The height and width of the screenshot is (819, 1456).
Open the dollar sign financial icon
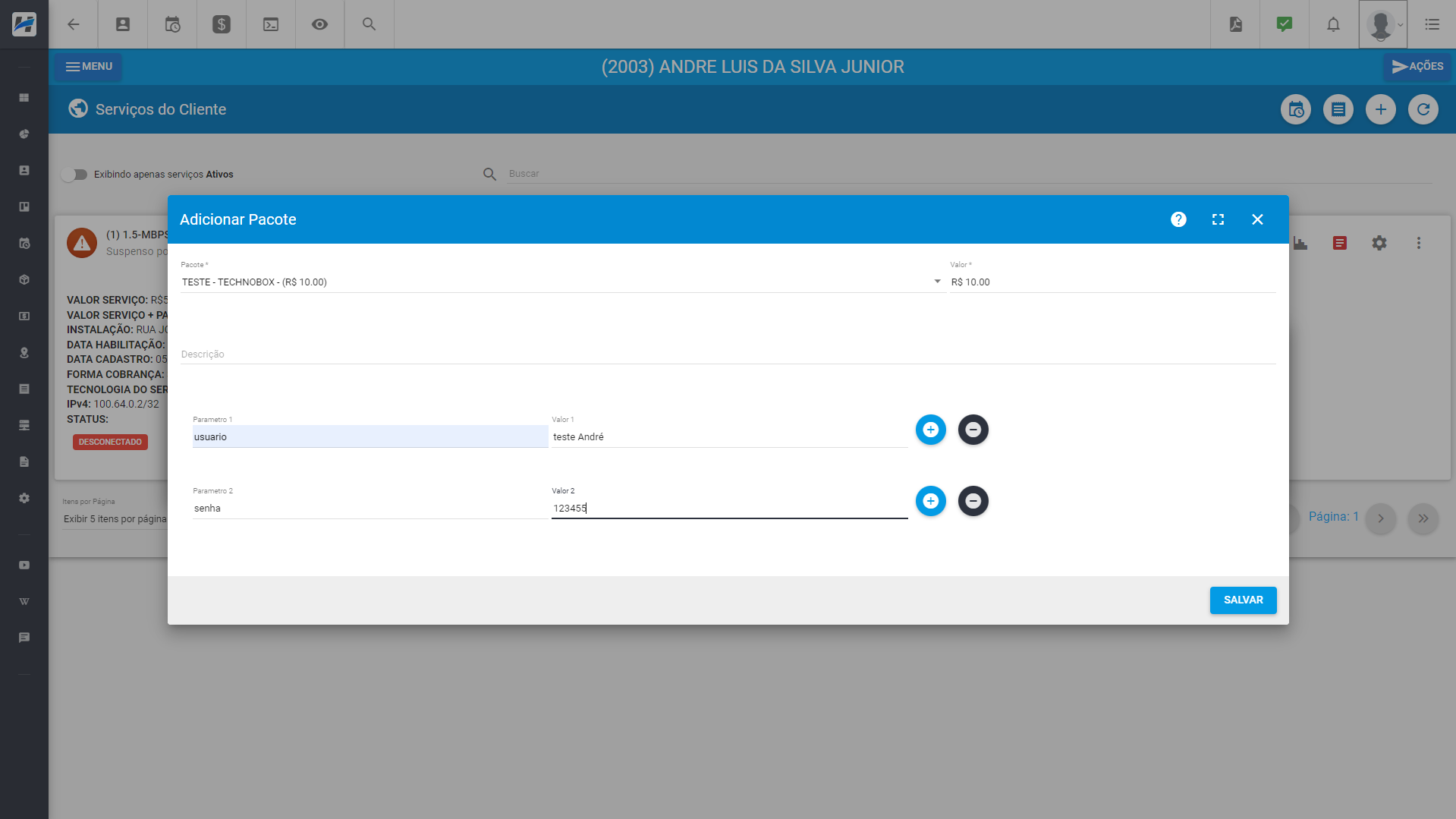pyautogui.click(x=222, y=24)
